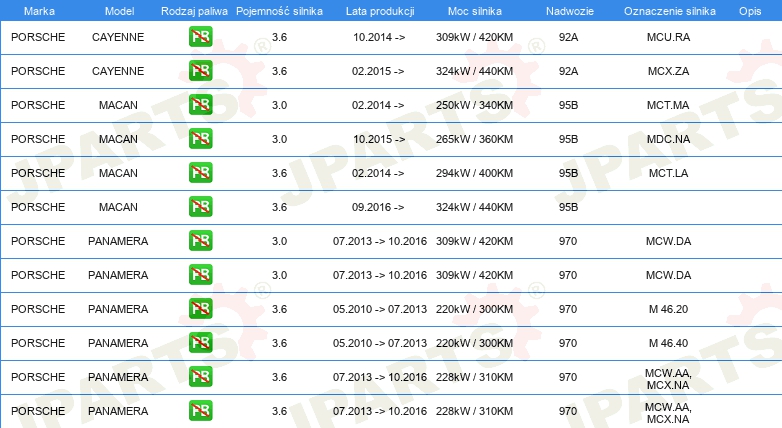
Task: Click 220kW / 300KM in the M 46.40 row
Action: coord(474,343)
